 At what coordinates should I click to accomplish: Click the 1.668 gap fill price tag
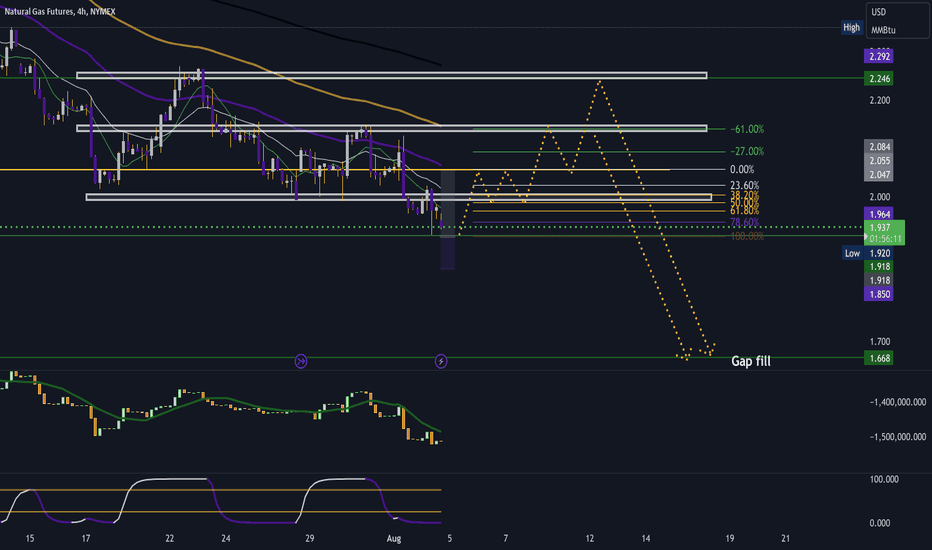click(879, 358)
